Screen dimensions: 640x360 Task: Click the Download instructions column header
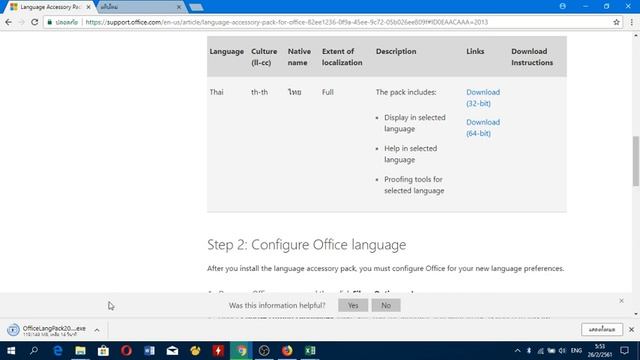pos(532,57)
